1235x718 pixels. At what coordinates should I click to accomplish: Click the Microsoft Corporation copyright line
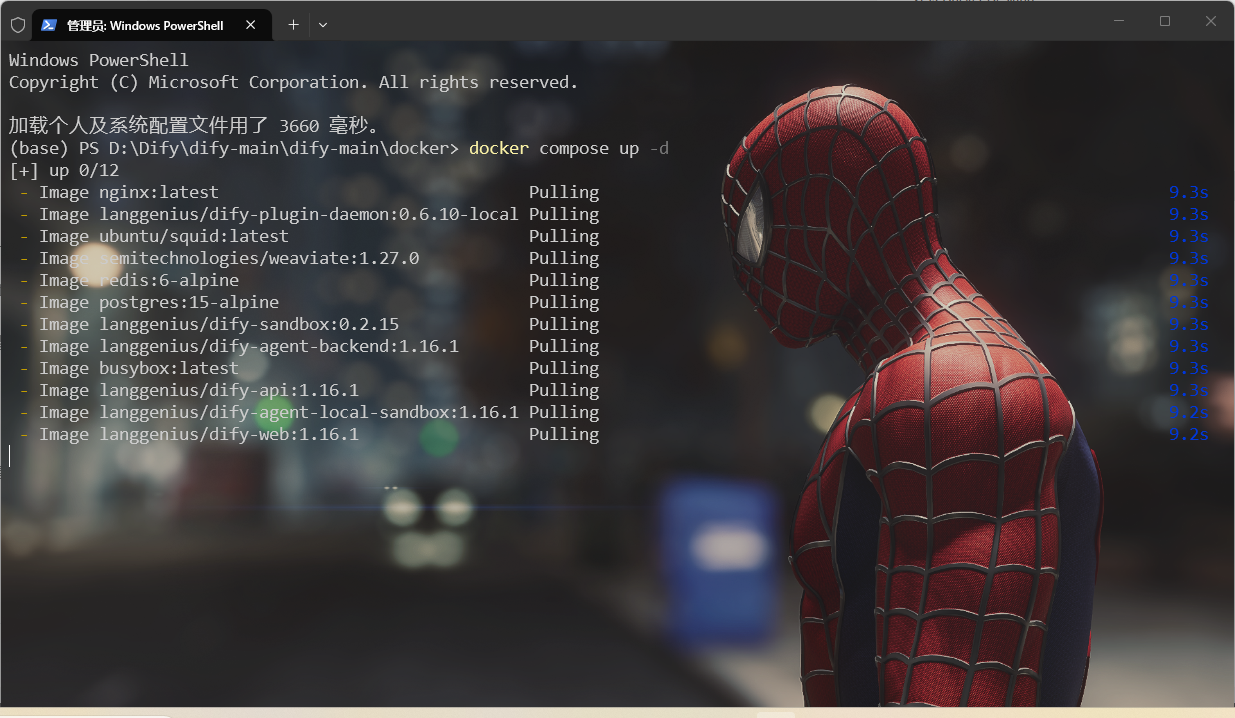point(294,82)
